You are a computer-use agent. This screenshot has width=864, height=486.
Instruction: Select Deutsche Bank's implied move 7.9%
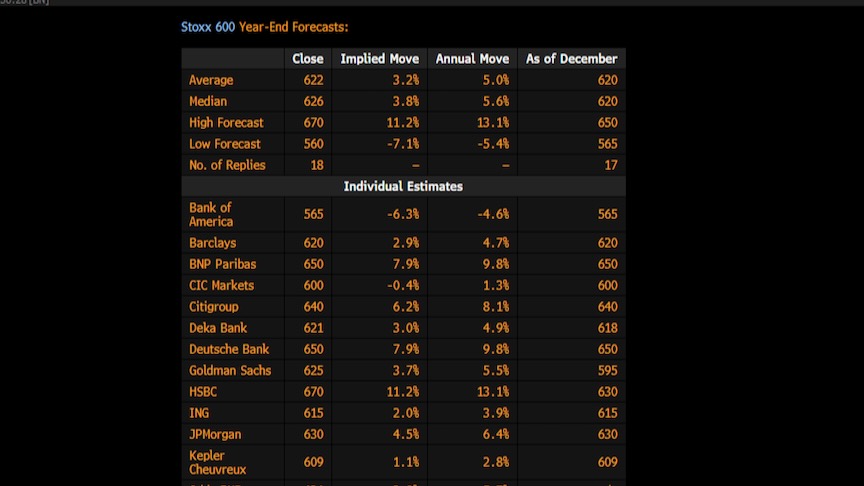tap(402, 349)
